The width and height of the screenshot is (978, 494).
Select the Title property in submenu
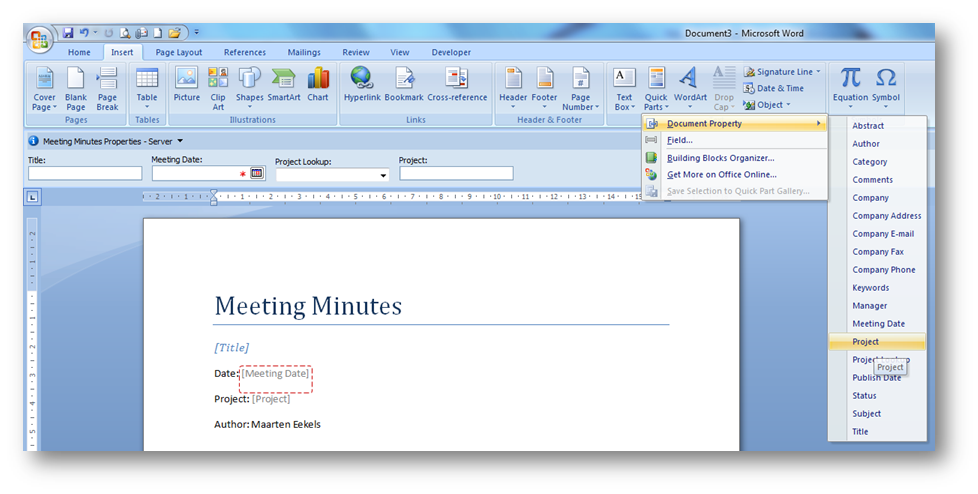pos(877,432)
